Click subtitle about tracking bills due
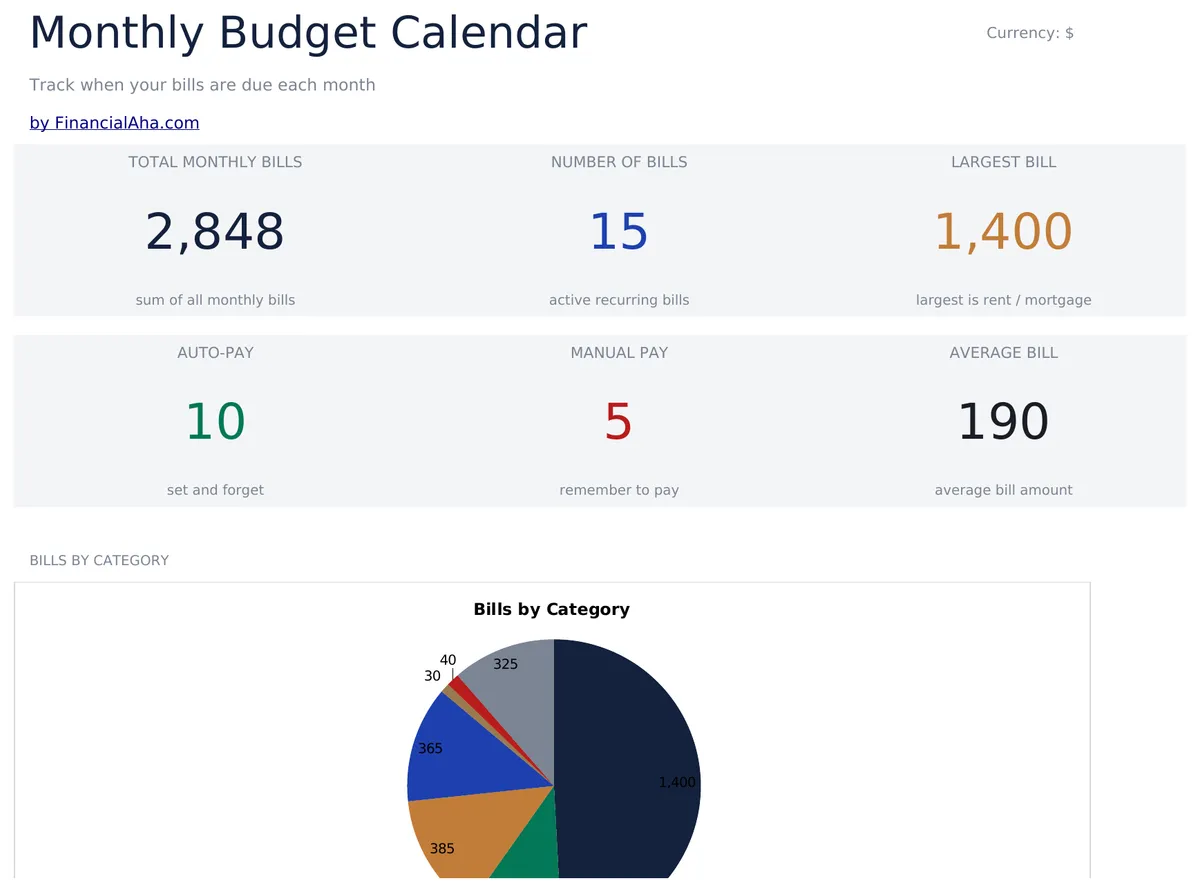1200x892 pixels. (202, 85)
